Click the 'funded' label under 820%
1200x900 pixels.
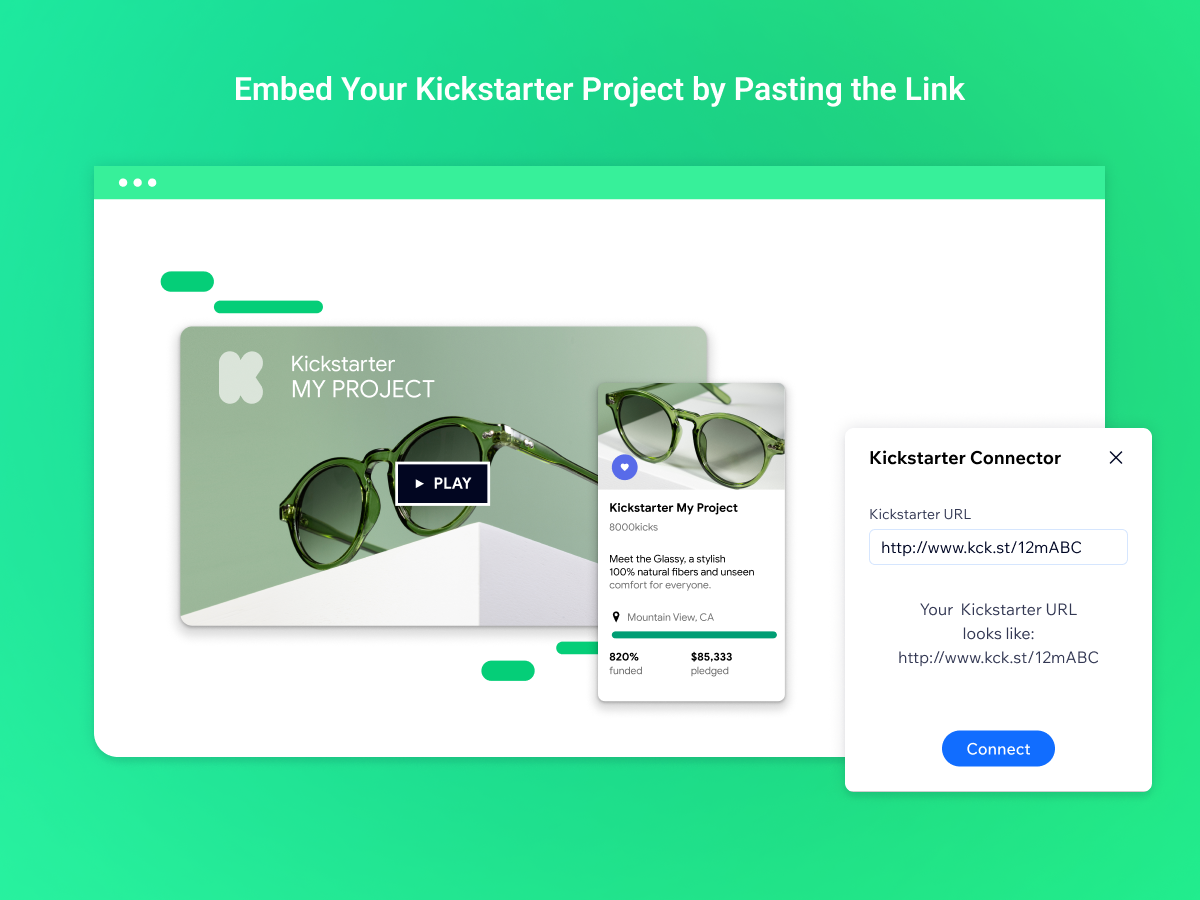pyautogui.click(x=626, y=671)
